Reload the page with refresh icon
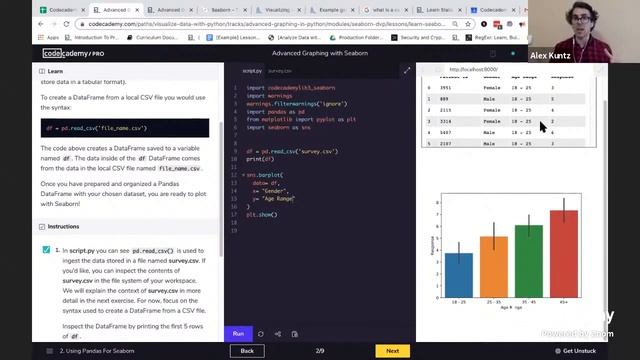The image size is (640, 360). tap(66, 24)
